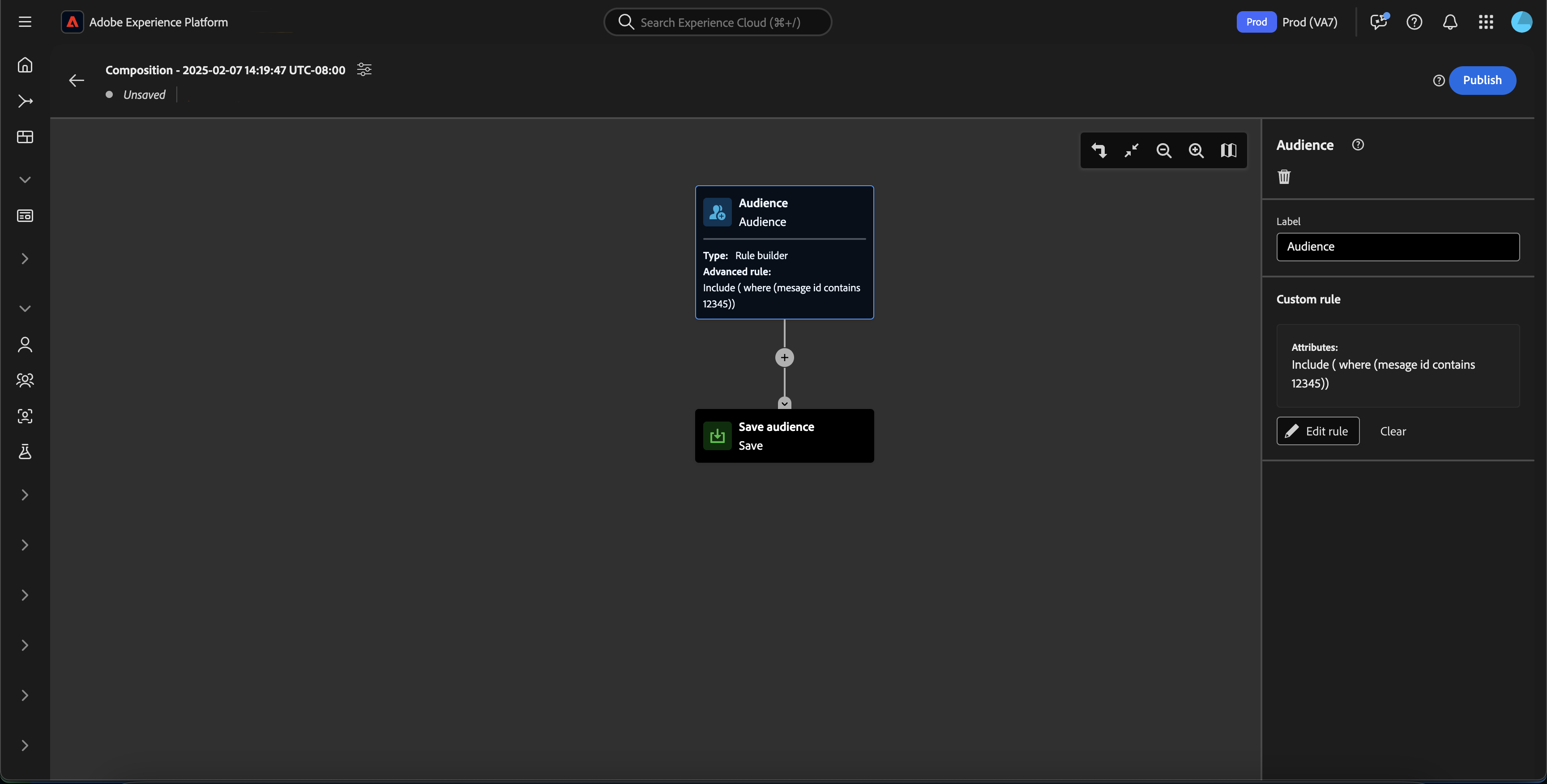
Task: Click the small chevron above Save audience
Action: [784, 403]
